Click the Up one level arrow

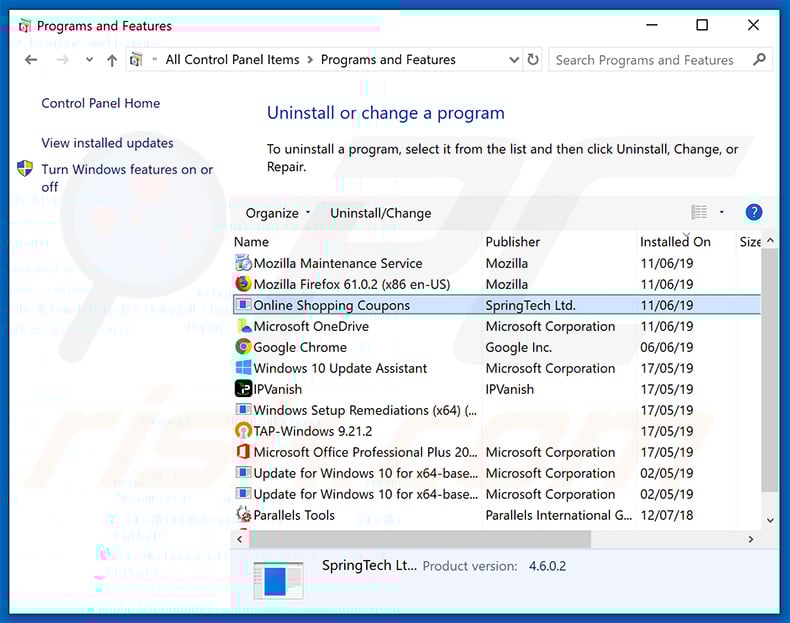click(x=112, y=60)
